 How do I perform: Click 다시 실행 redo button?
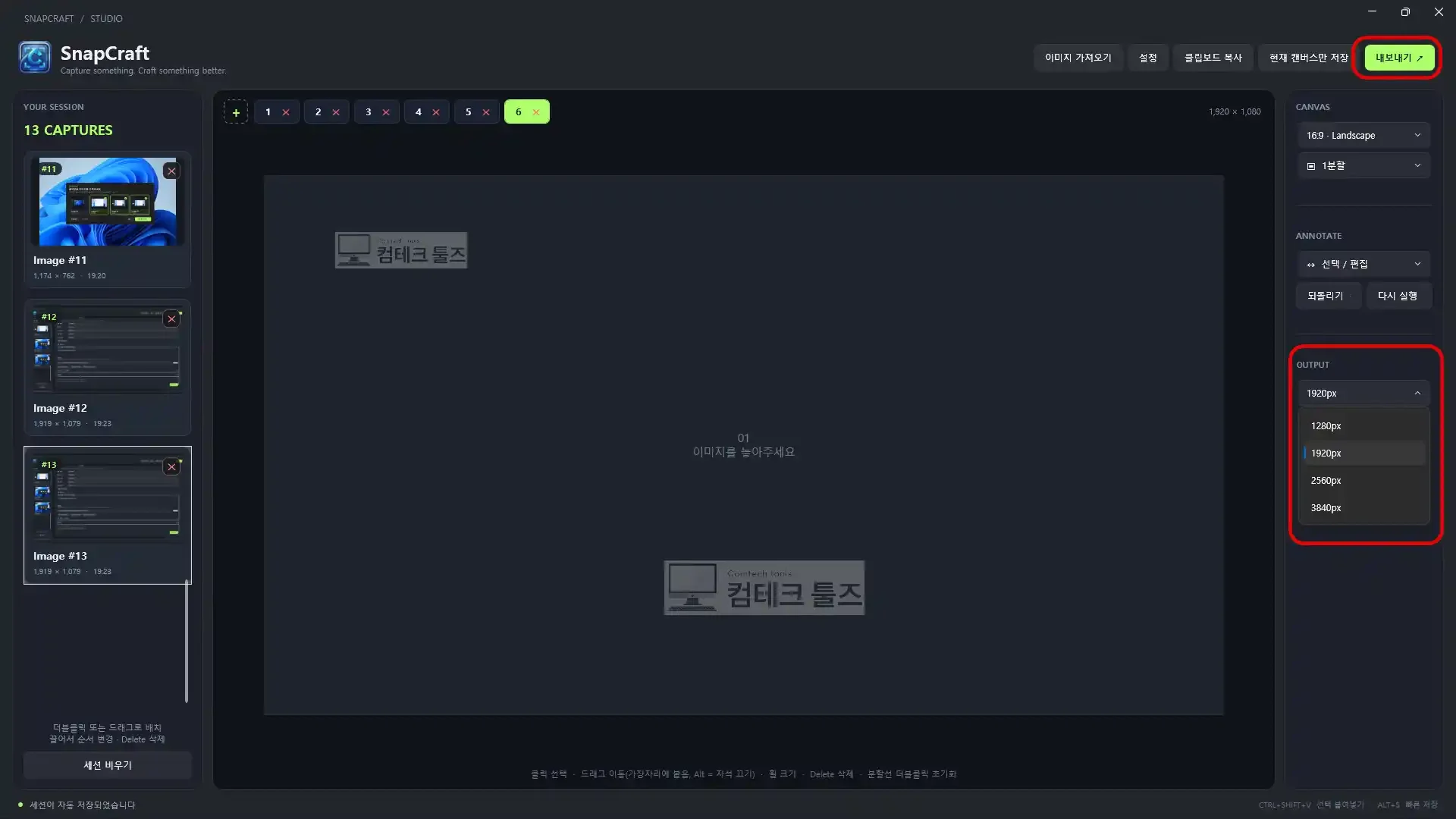pos(1399,296)
